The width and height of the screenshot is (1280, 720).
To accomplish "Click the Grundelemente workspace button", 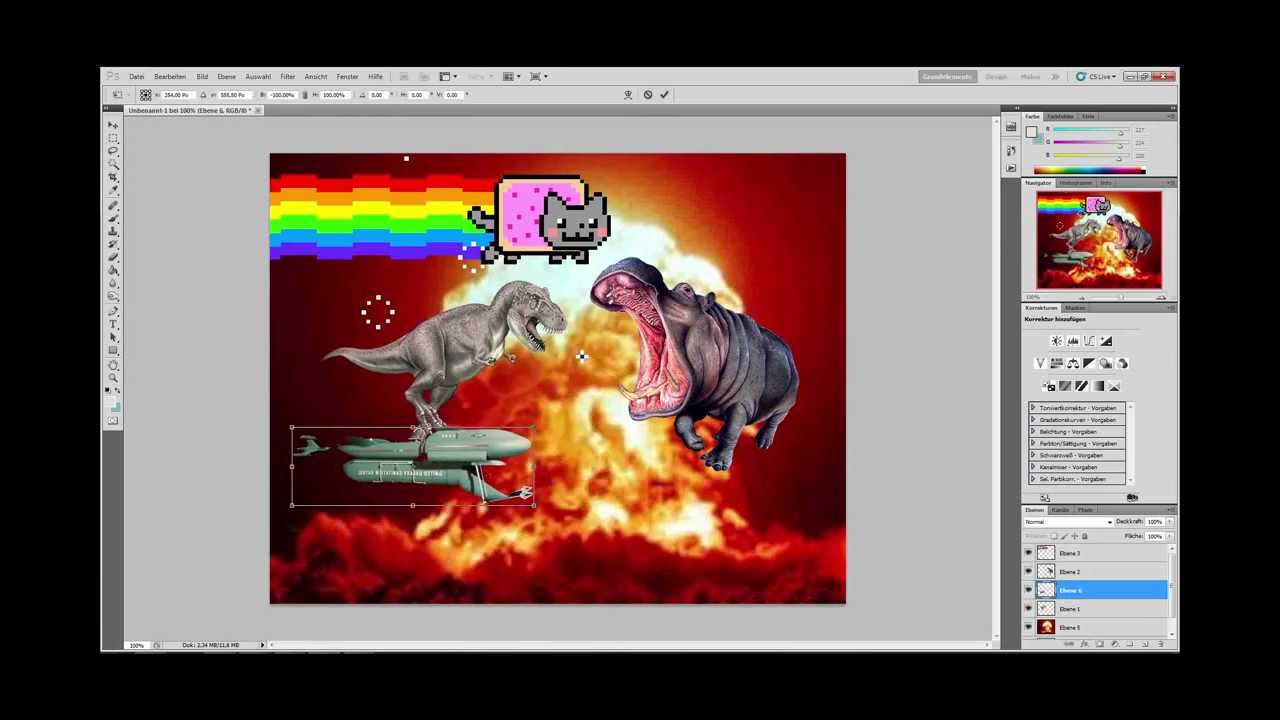I will click(x=947, y=77).
